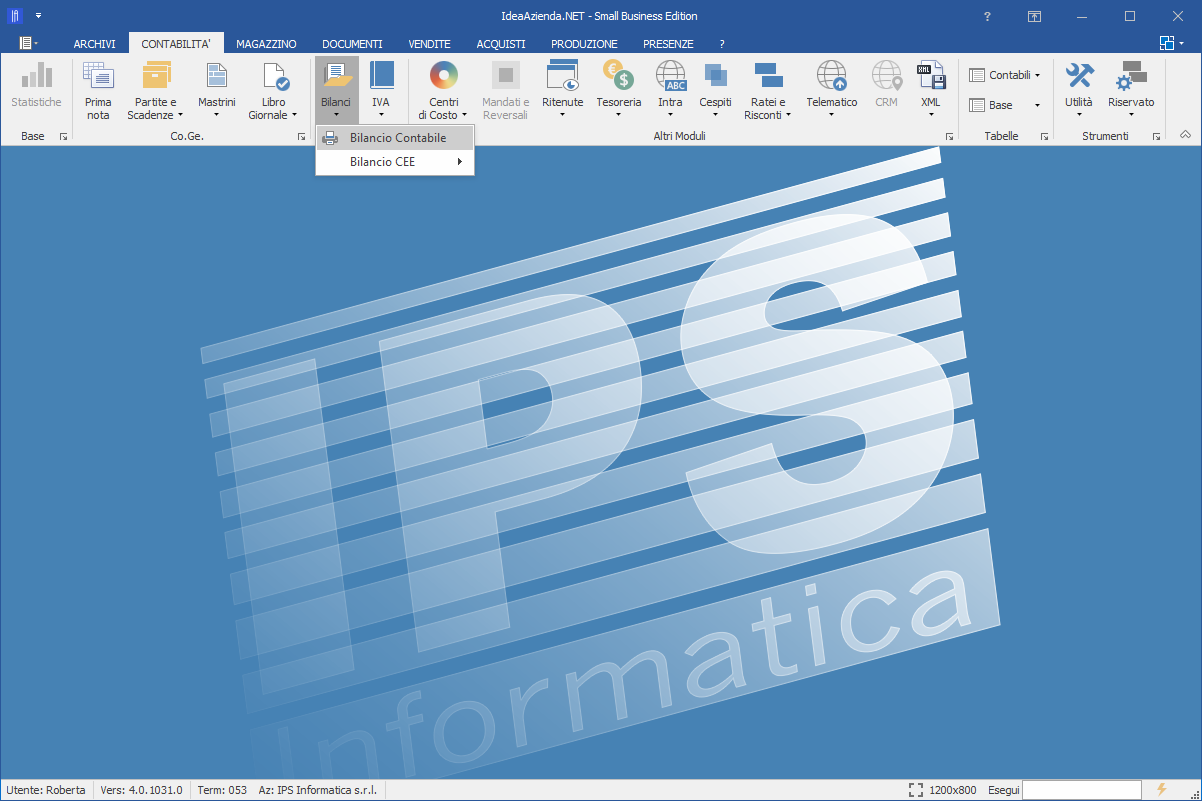Open the Utilità tools button

pyautogui.click(x=1079, y=90)
